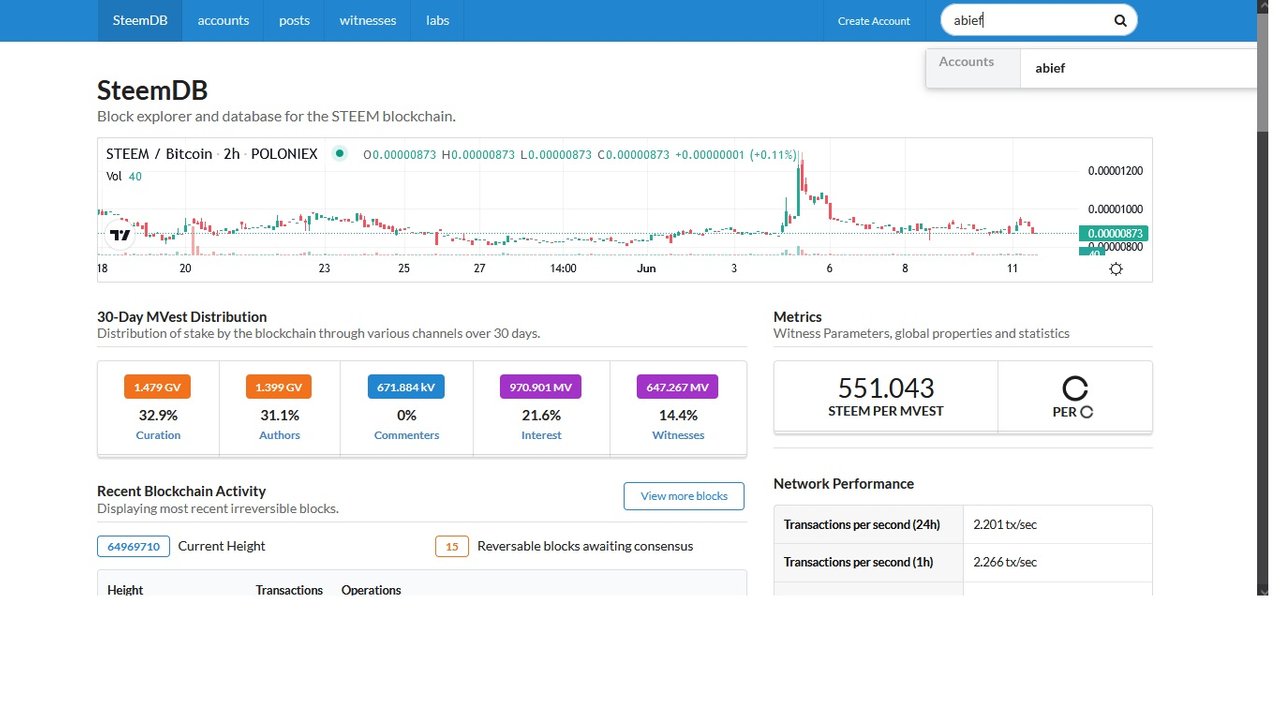Click the 31.1% authors percentage

tap(280, 415)
